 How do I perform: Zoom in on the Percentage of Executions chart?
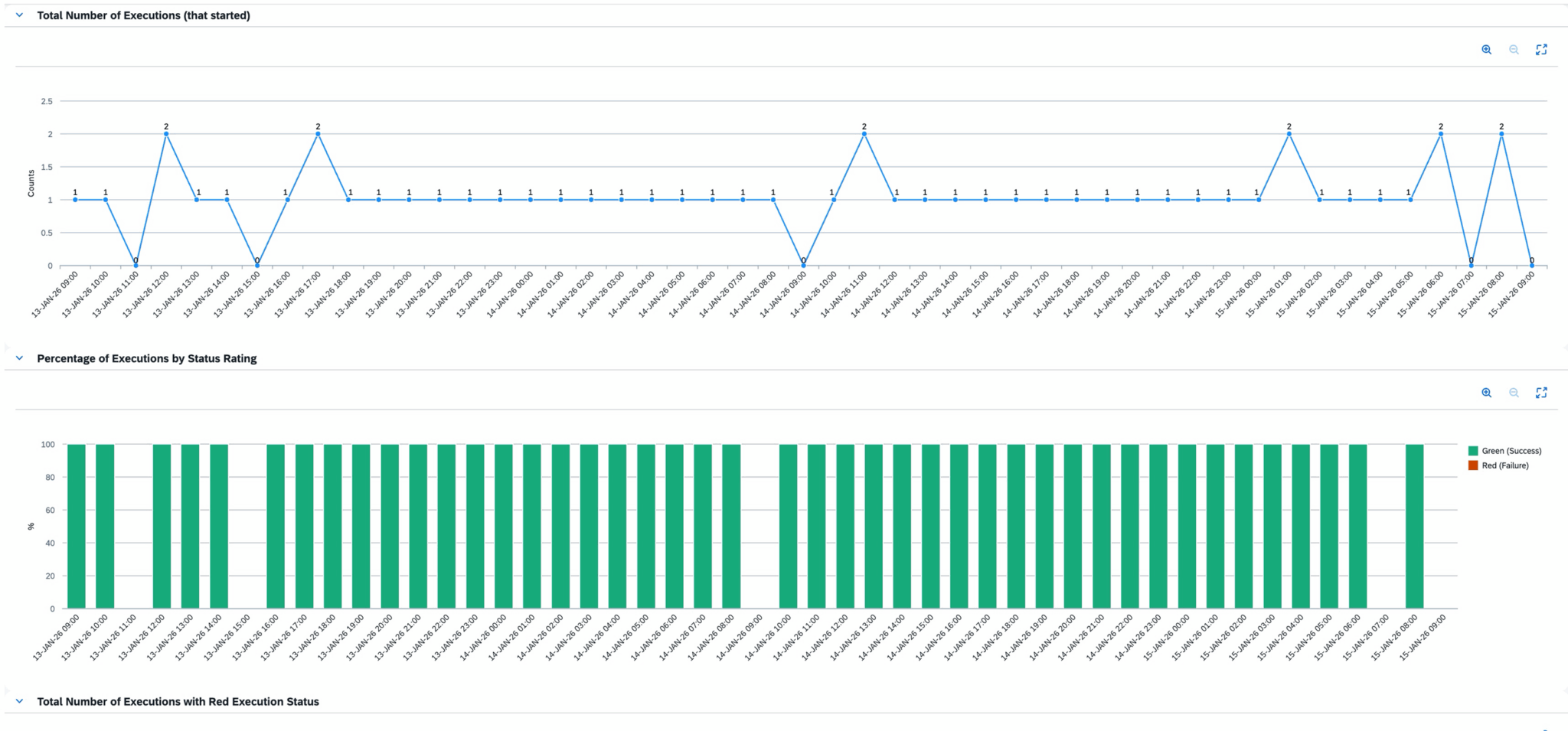click(1486, 393)
